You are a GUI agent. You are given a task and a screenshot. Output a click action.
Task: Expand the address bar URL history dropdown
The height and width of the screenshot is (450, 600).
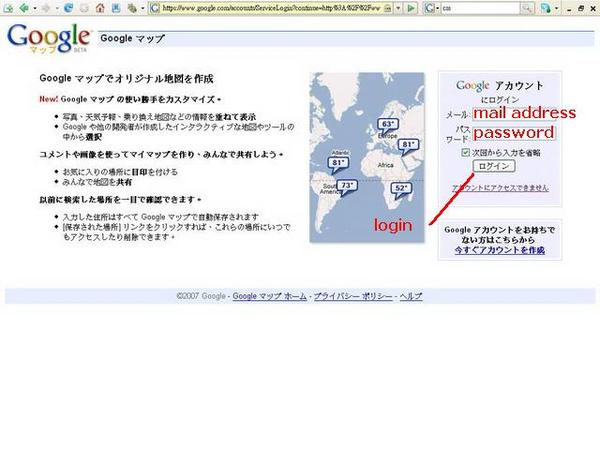pyautogui.click(x=398, y=8)
